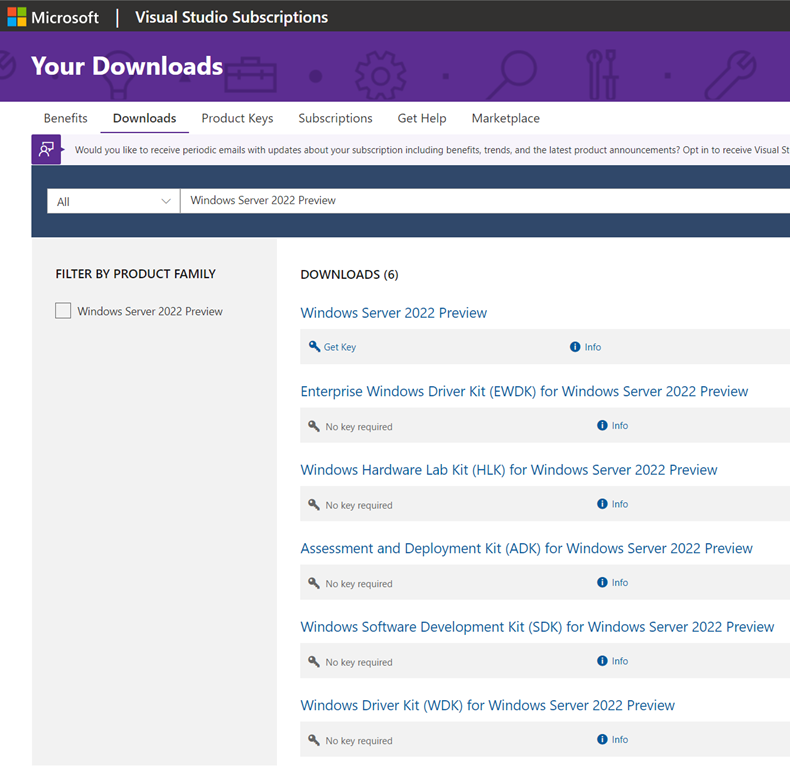This screenshot has width=790, height=768.
Task: Open the Subscriptions tab
Action: click(335, 118)
